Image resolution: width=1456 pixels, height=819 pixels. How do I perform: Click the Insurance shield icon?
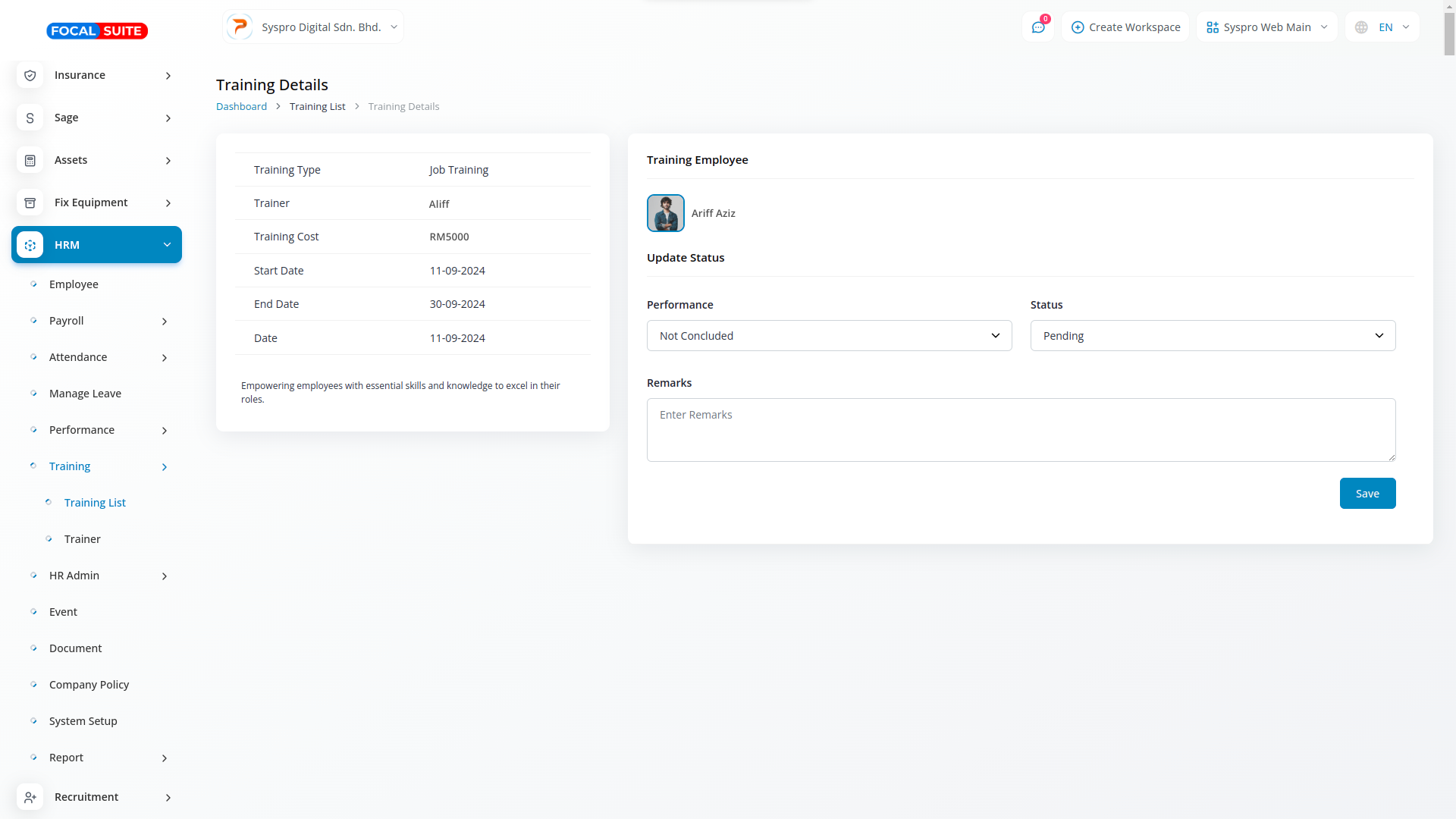point(30,75)
